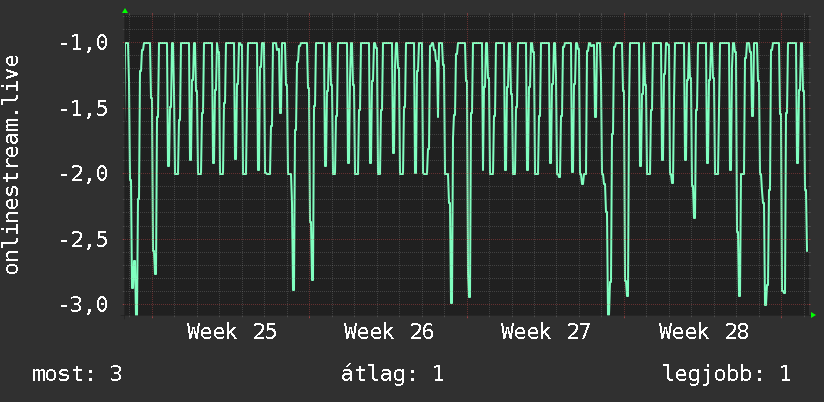Image resolution: width=824 pixels, height=402 pixels.
Task: Select the Week 25 label
Action: click(232, 332)
